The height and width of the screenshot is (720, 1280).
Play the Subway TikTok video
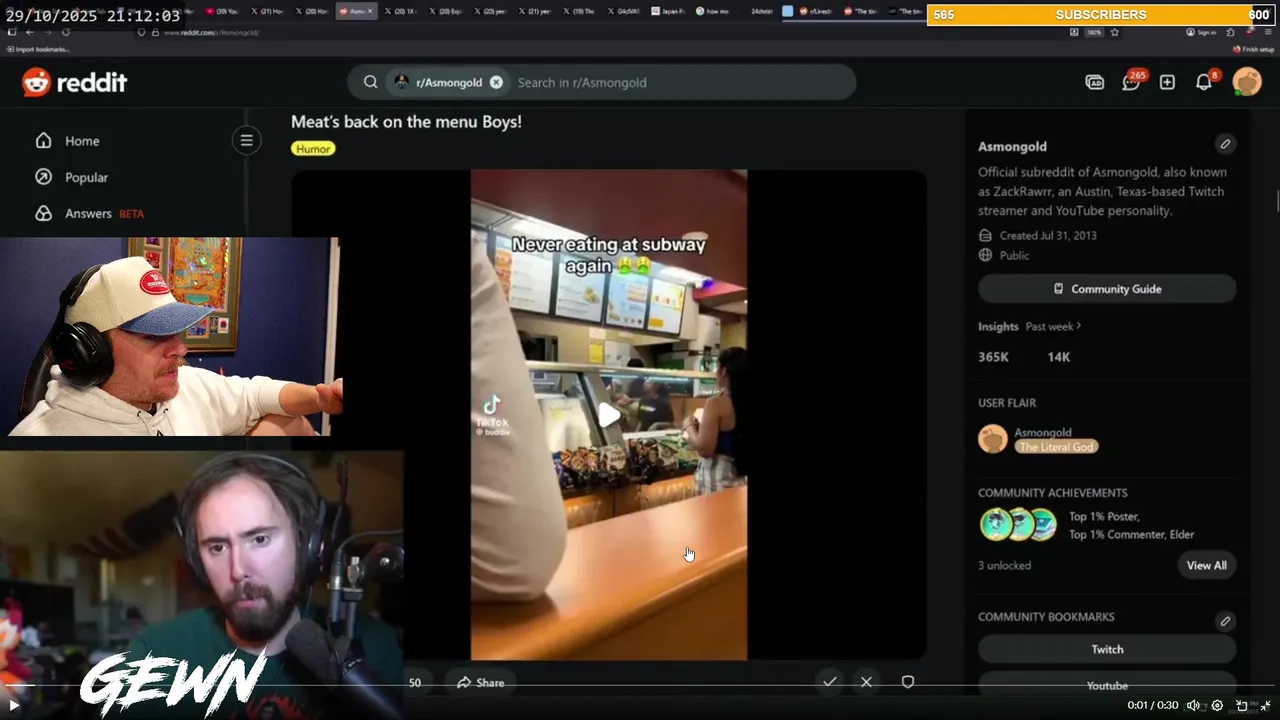click(x=609, y=415)
